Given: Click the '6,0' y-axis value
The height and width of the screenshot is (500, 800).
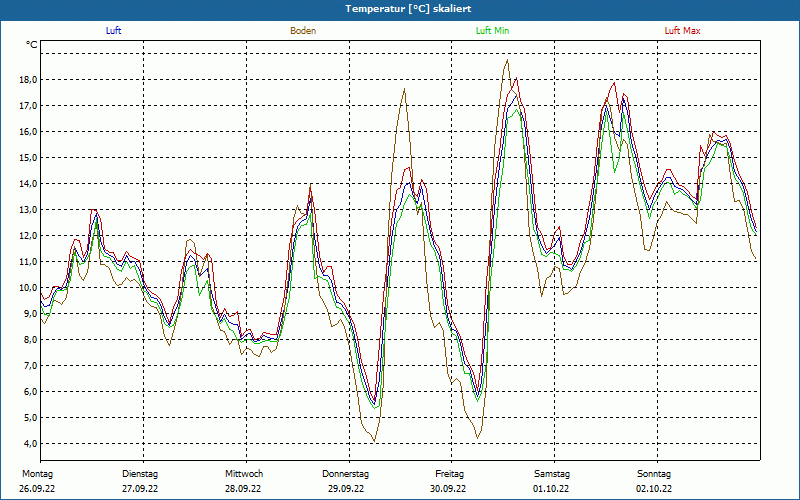Looking at the screenshot, I should pyautogui.click(x=31, y=392).
